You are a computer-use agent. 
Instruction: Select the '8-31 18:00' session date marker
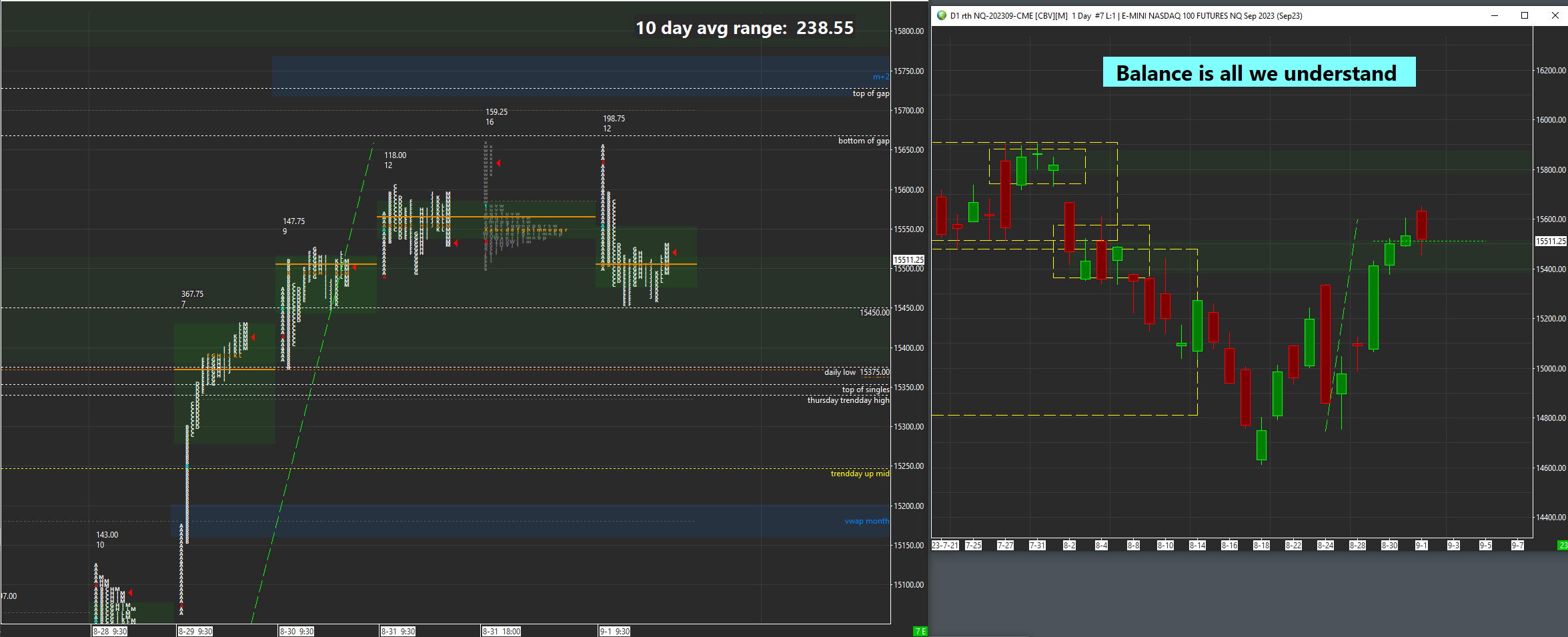502,631
